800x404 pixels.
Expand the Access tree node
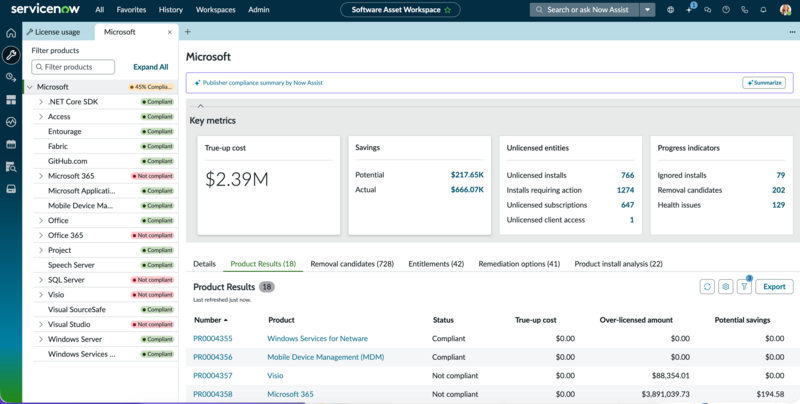(x=41, y=117)
